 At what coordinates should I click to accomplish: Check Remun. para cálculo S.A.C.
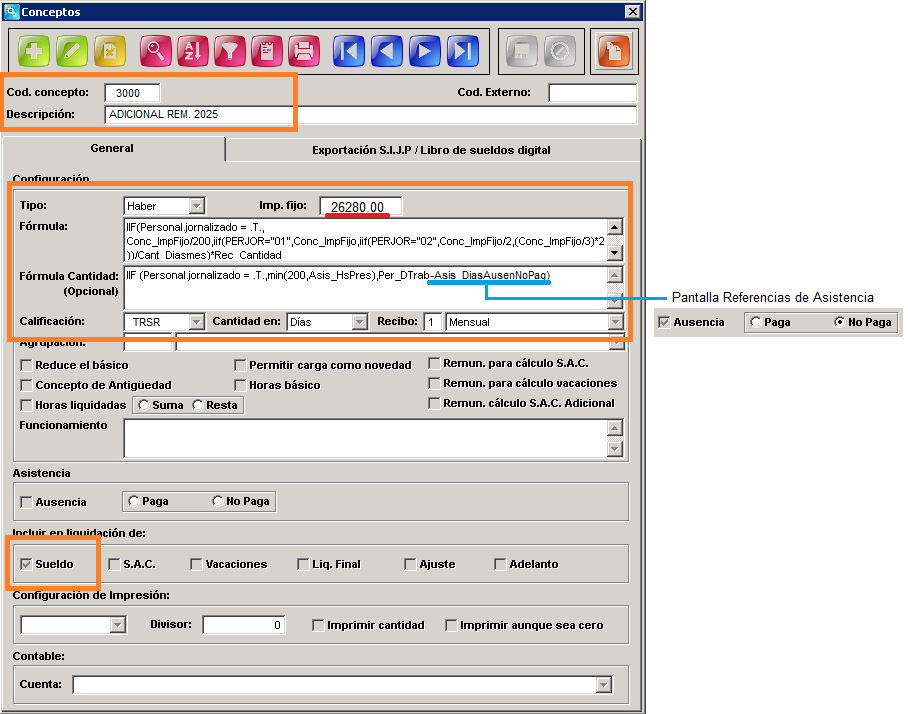[434, 363]
